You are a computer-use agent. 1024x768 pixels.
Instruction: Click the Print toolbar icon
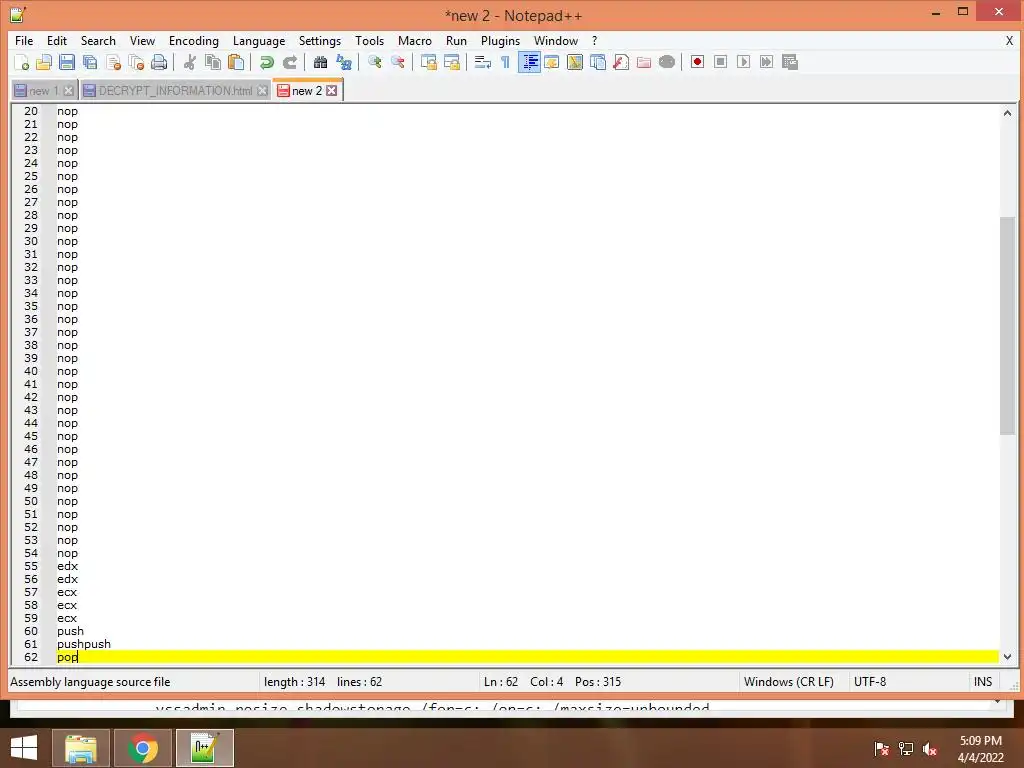[159, 62]
